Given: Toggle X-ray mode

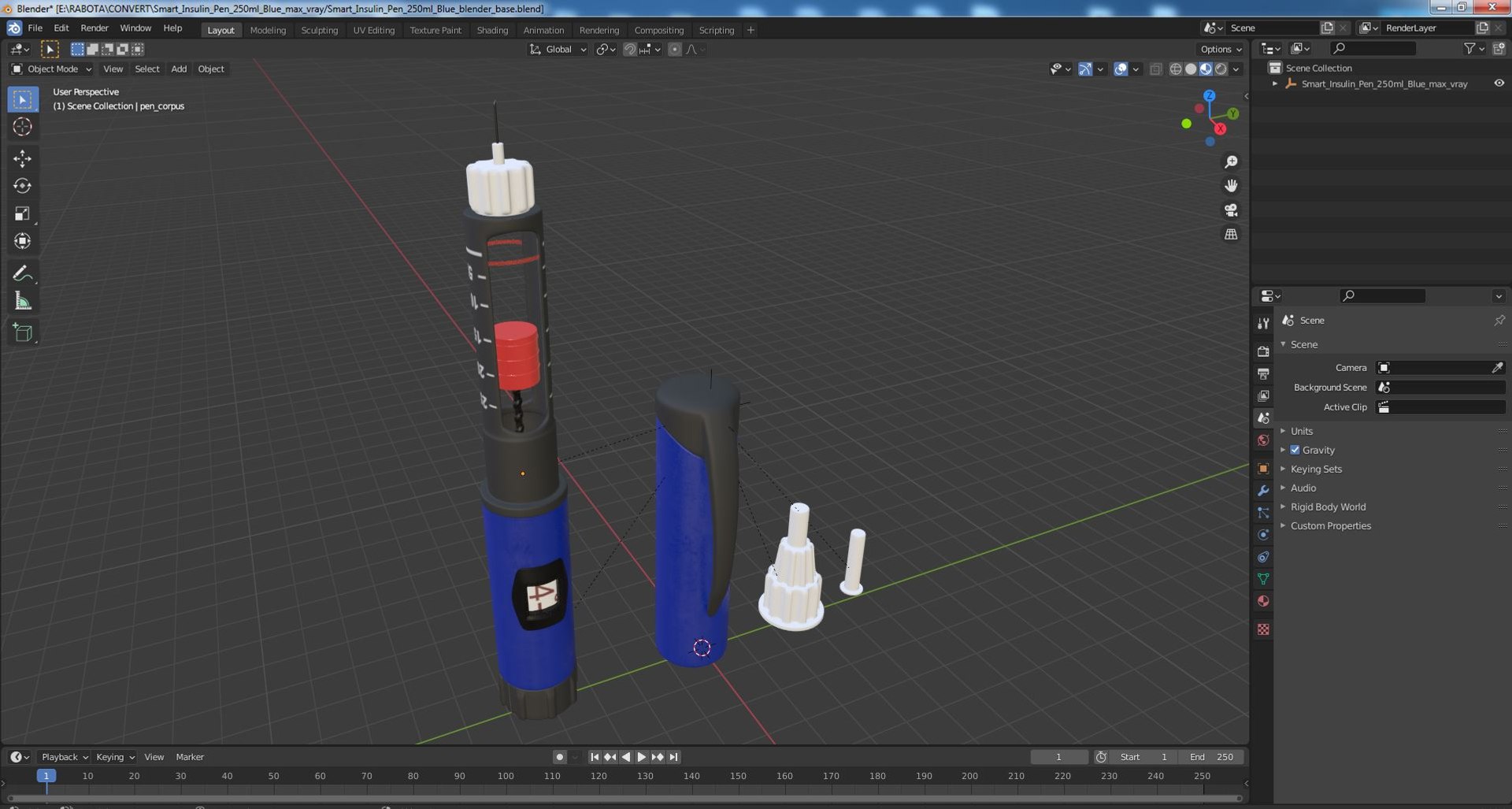Looking at the screenshot, I should tap(1155, 69).
